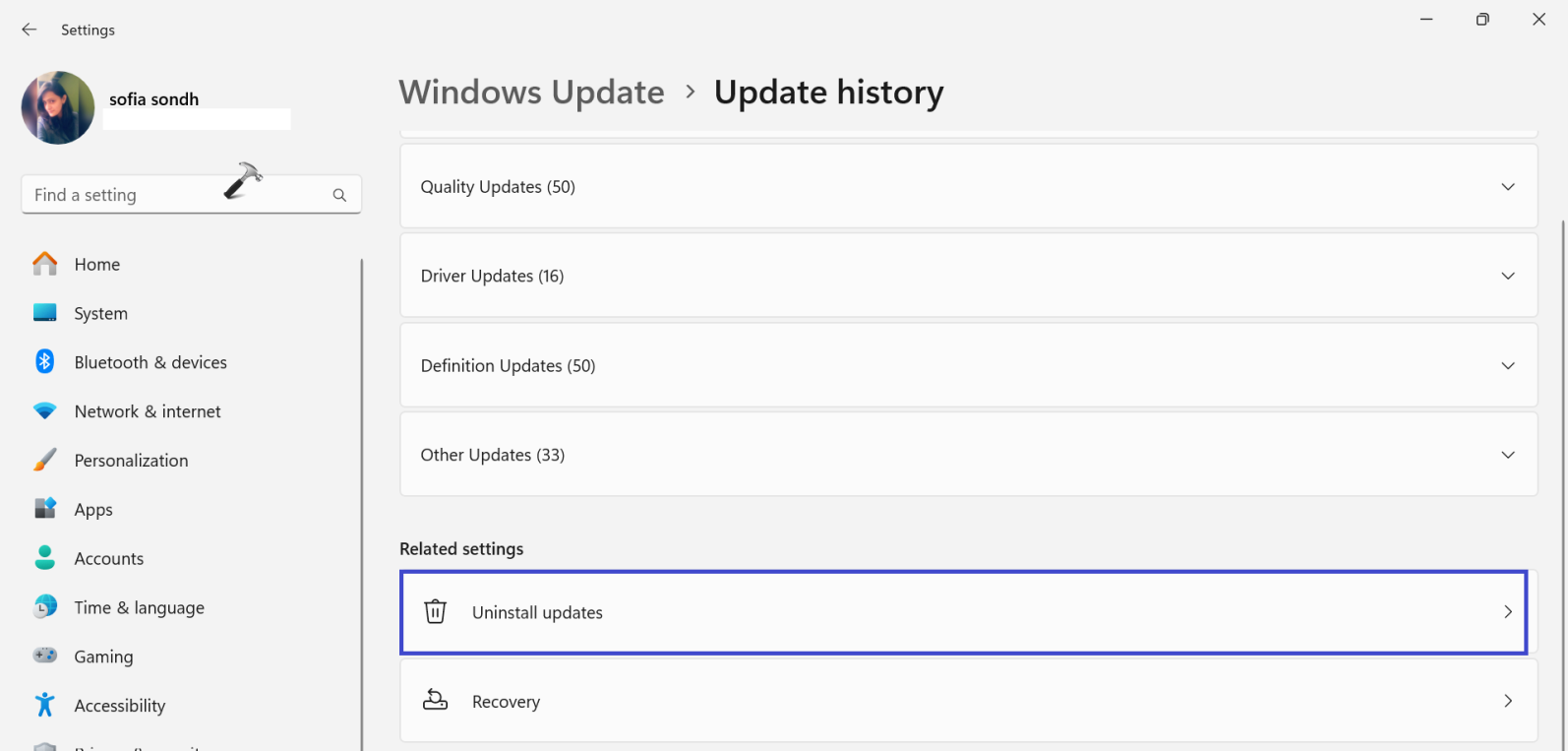Expand the Other Updates section
The width and height of the screenshot is (1568, 751).
point(1507,455)
